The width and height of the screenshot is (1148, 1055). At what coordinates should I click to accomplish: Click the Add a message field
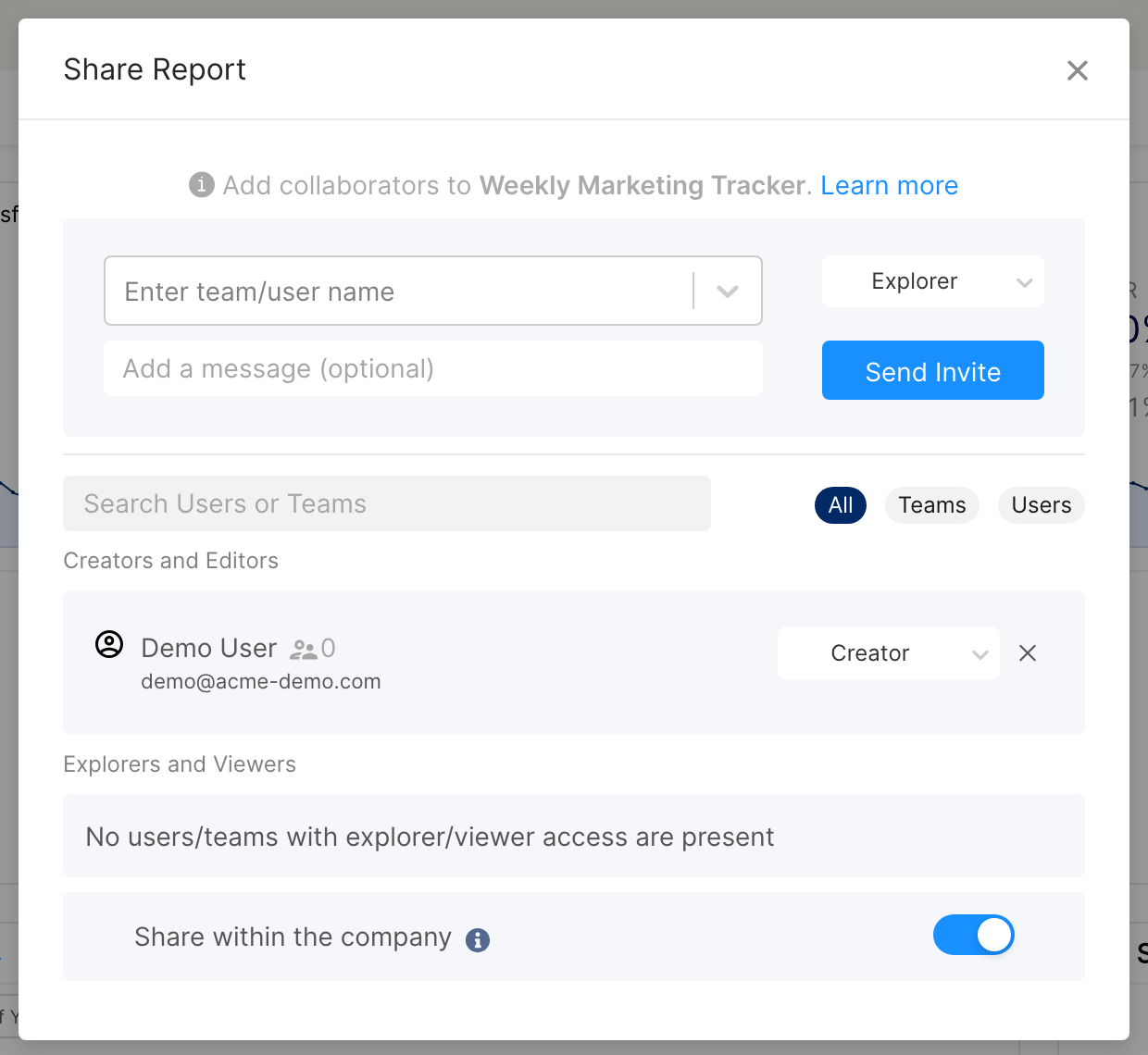(432, 368)
